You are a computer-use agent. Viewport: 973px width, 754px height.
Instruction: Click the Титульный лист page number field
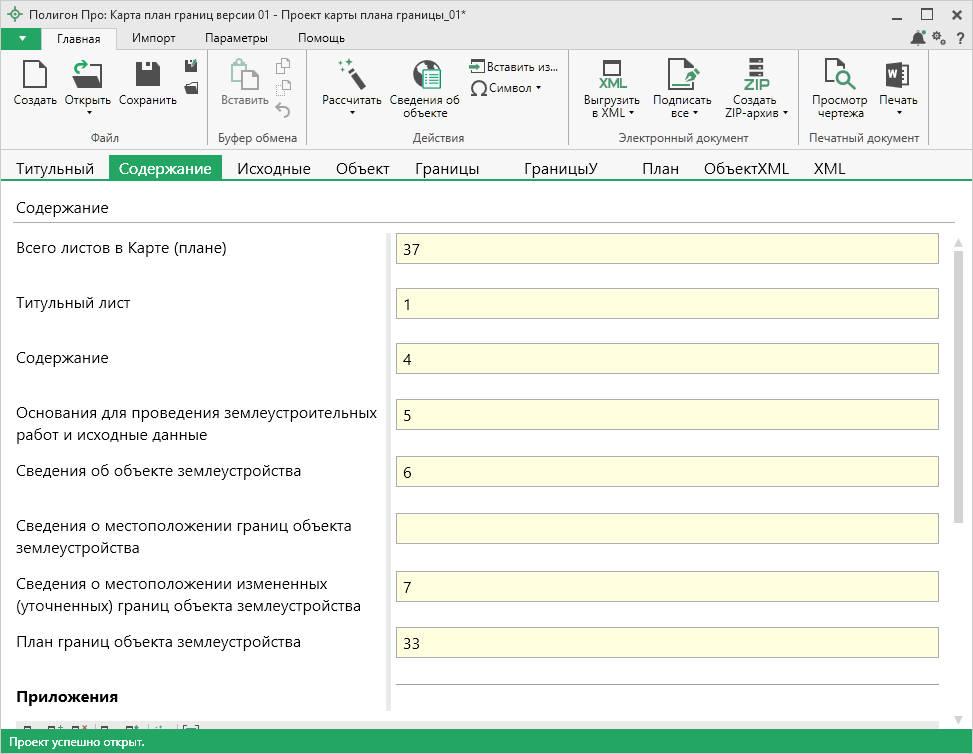[x=667, y=303]
